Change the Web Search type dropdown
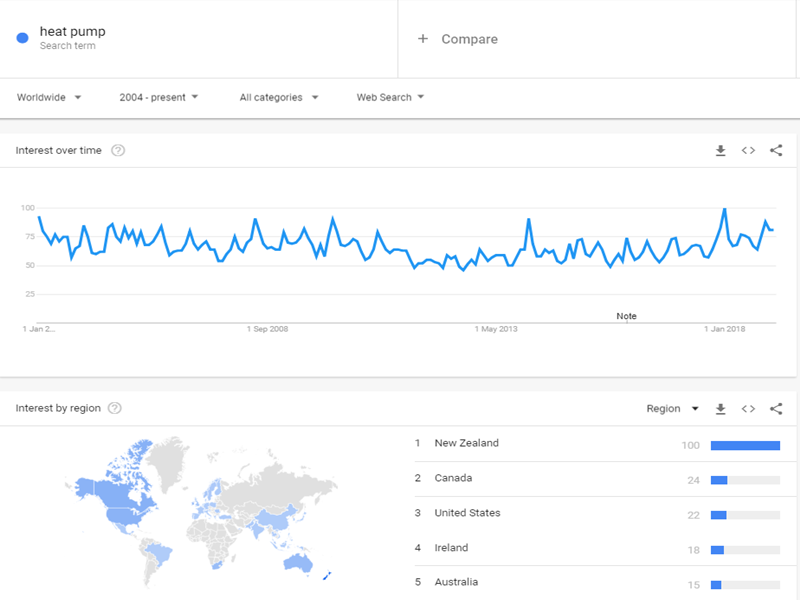 tap(390, 97)
